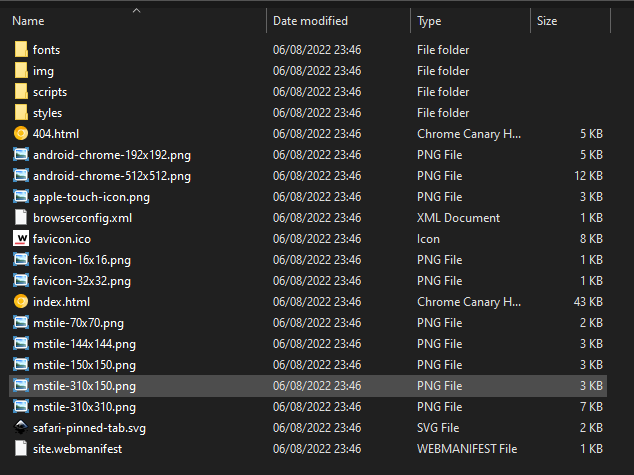Select apple-touch-icon.png file name

tap(91, 197)
